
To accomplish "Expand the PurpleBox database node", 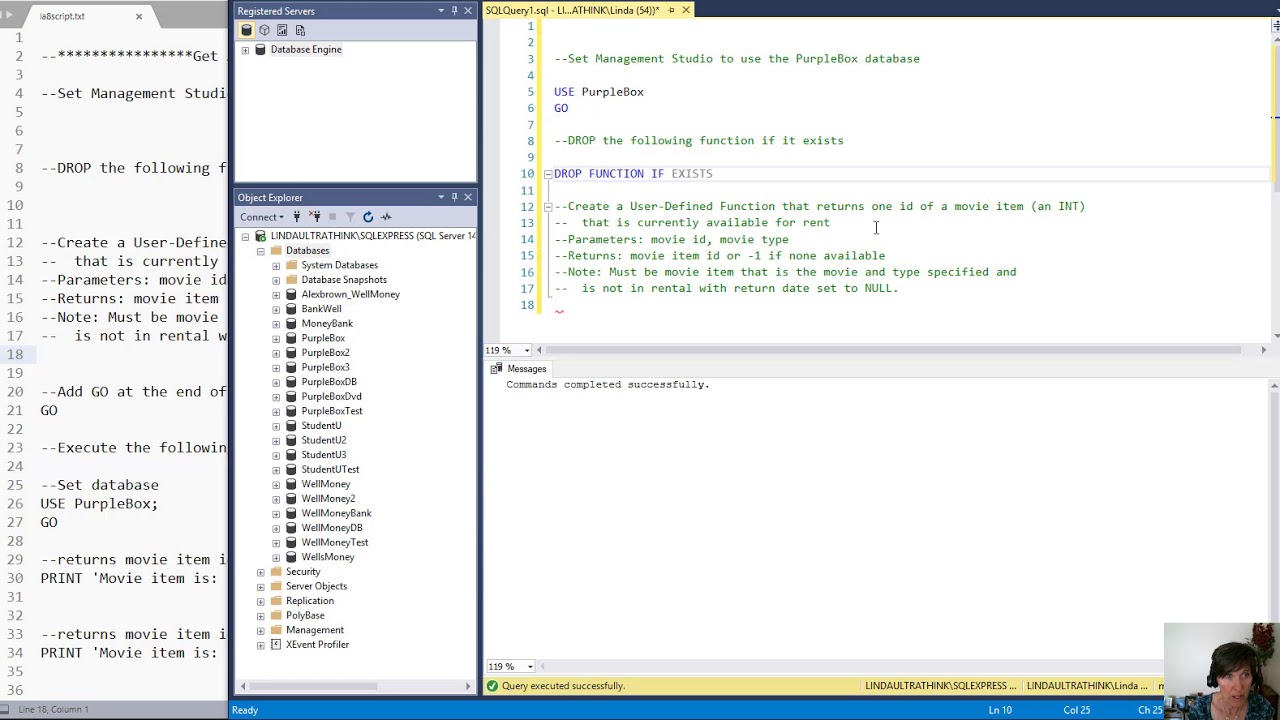I will tap(276, 338).
